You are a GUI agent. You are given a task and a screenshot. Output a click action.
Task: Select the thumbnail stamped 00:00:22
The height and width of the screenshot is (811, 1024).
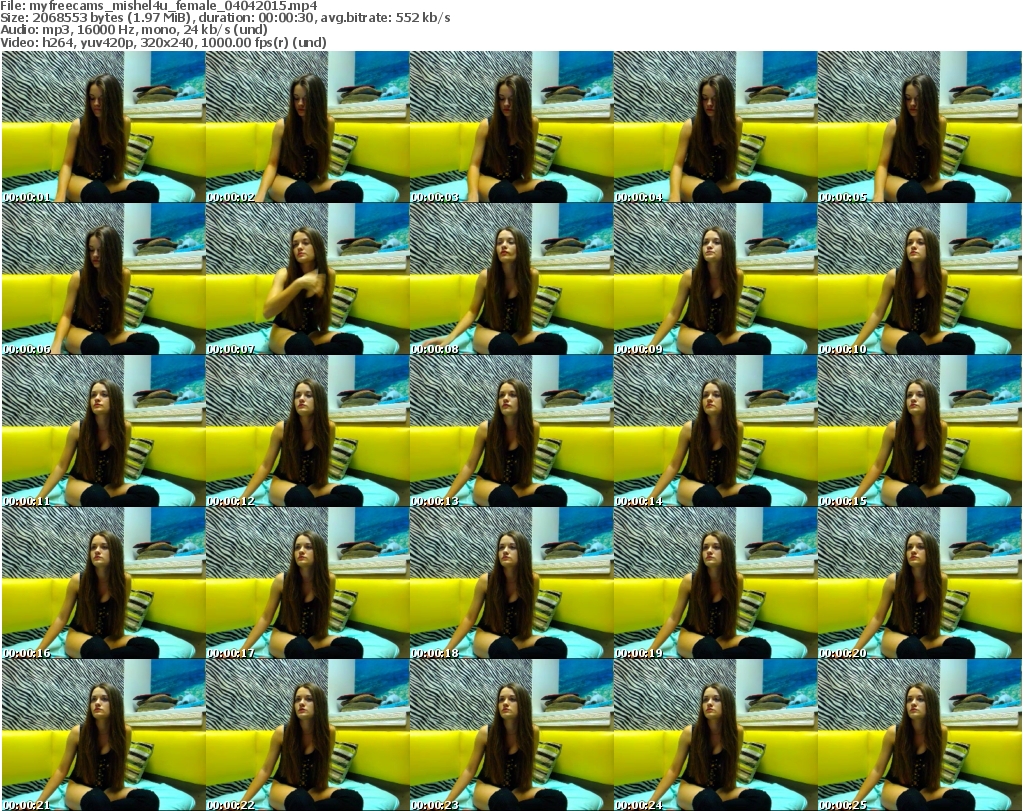point(308,735)
